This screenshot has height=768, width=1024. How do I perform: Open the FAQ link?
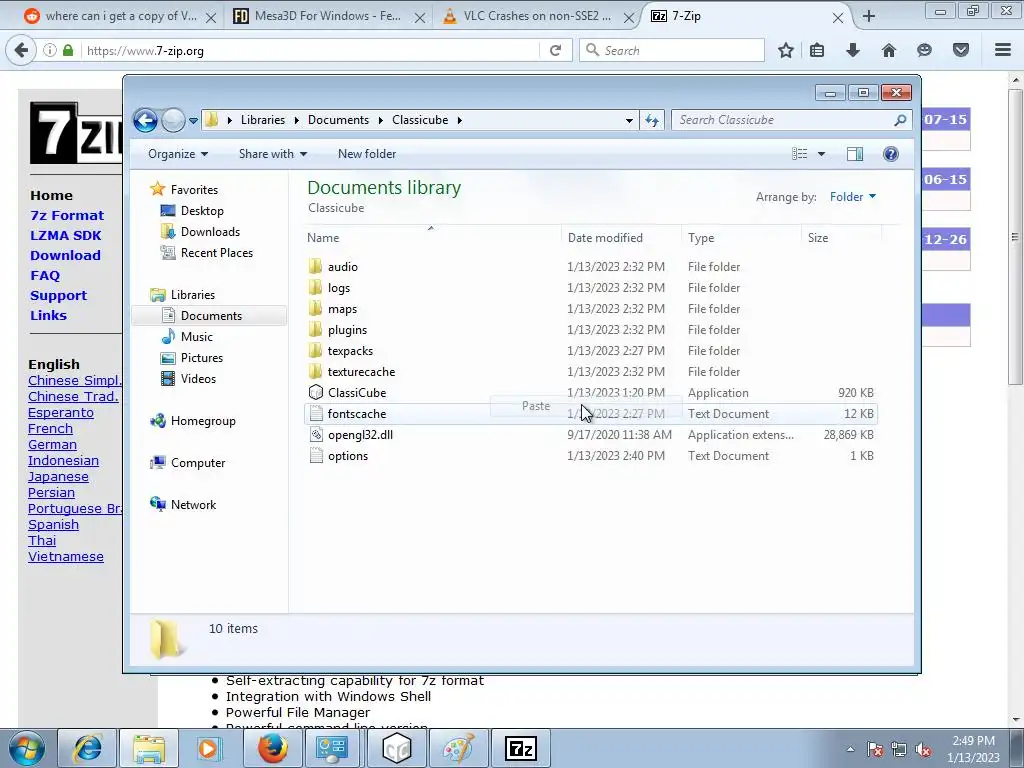click(x=45, y=276)
